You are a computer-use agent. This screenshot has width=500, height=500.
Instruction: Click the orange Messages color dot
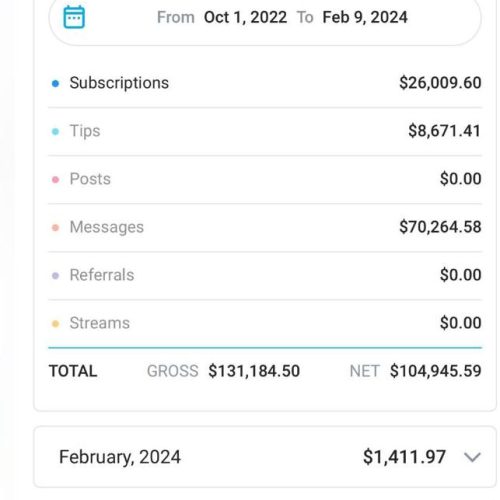pyautogui.click(x=56, y=228)
